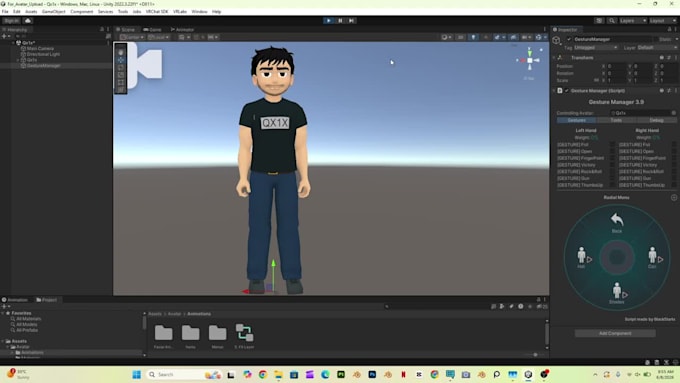Open the Window menu

coord(199,12)
